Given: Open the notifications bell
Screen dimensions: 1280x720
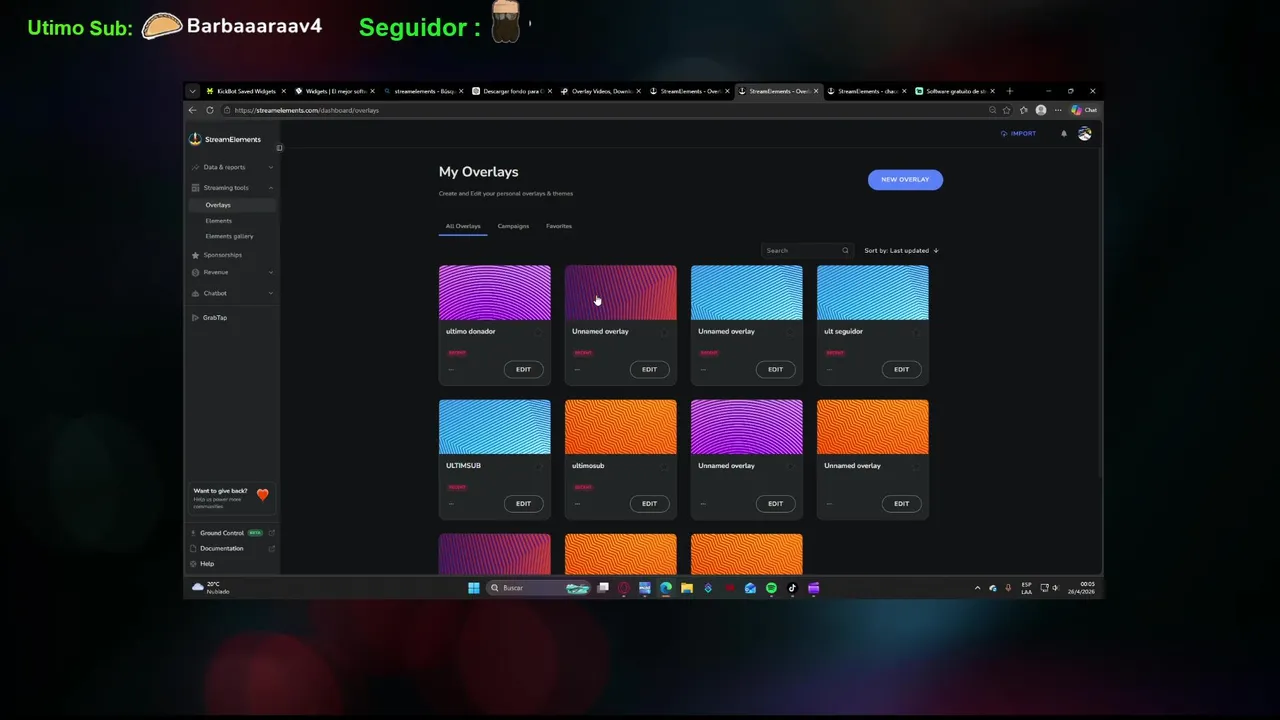Looking at the screenshot, I should point(1063,133).
